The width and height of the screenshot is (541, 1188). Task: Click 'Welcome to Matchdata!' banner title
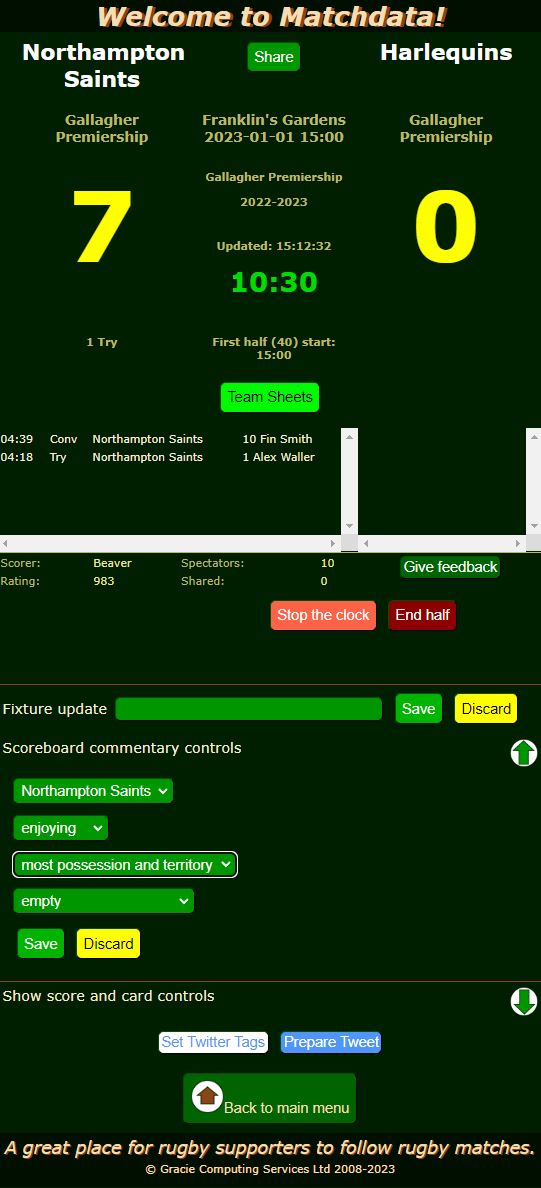[x=272, y=16]
